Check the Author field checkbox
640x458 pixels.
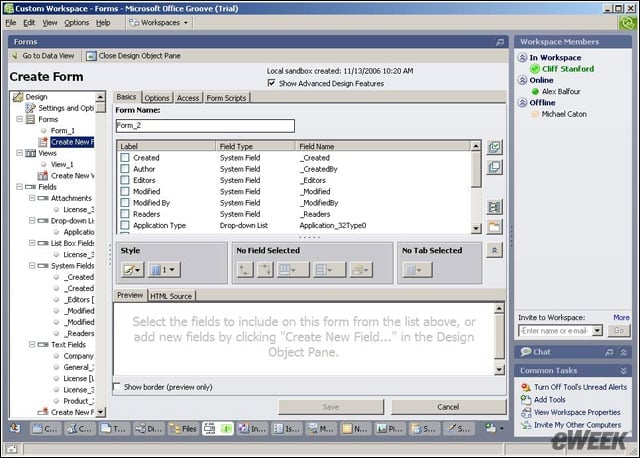tap(125, 169)
